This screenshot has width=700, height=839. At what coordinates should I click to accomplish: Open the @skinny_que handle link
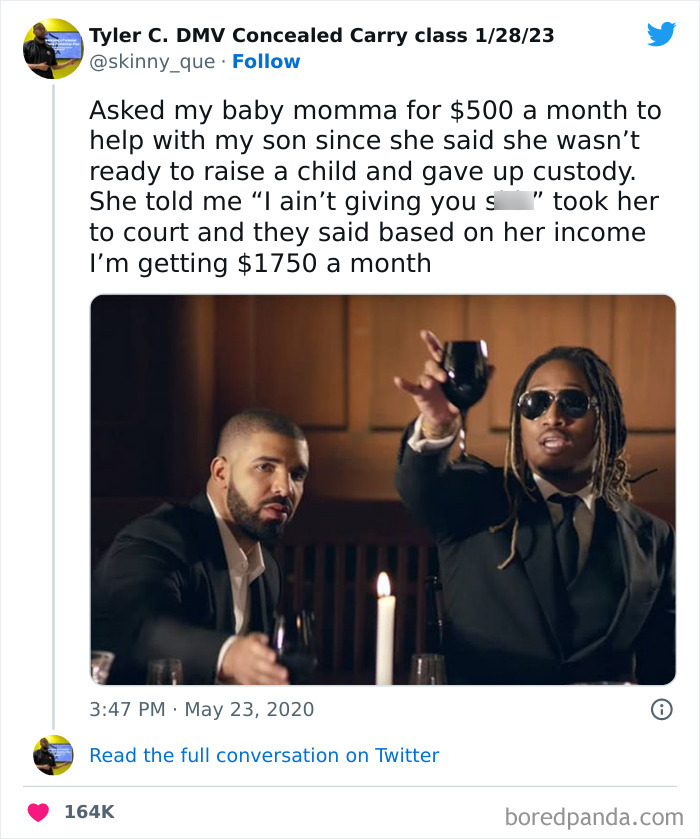coord(152,62)
